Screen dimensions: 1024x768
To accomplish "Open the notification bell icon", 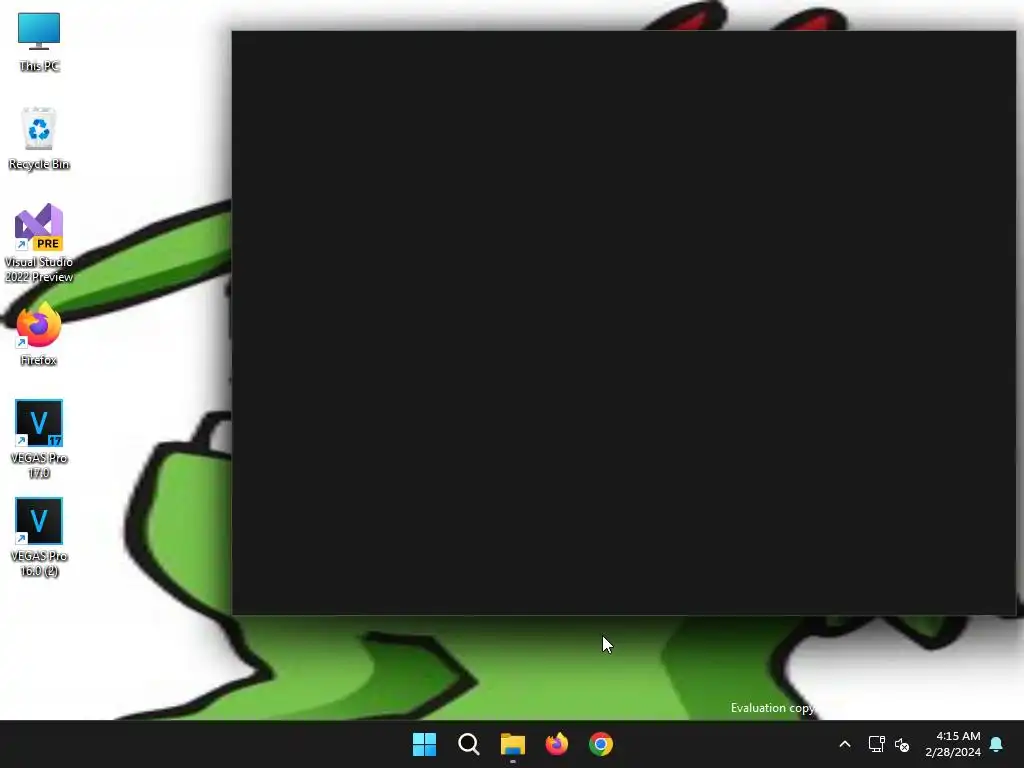I will click(x=997, y=744).
